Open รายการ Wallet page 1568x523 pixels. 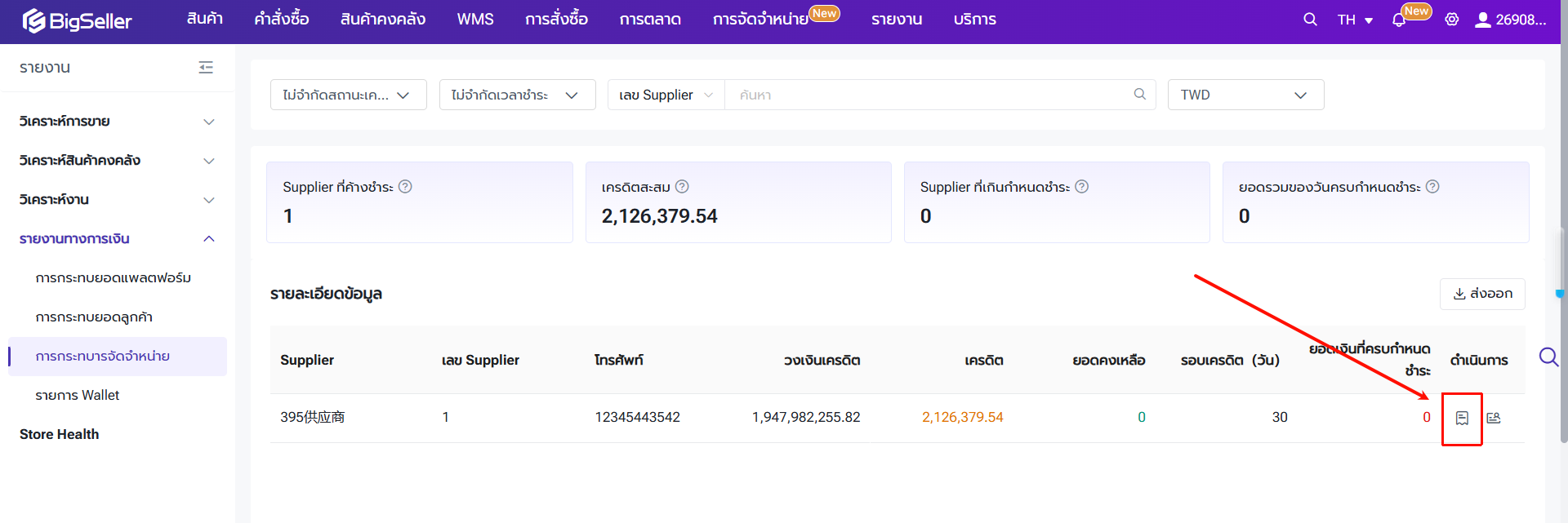coord(78,396)
